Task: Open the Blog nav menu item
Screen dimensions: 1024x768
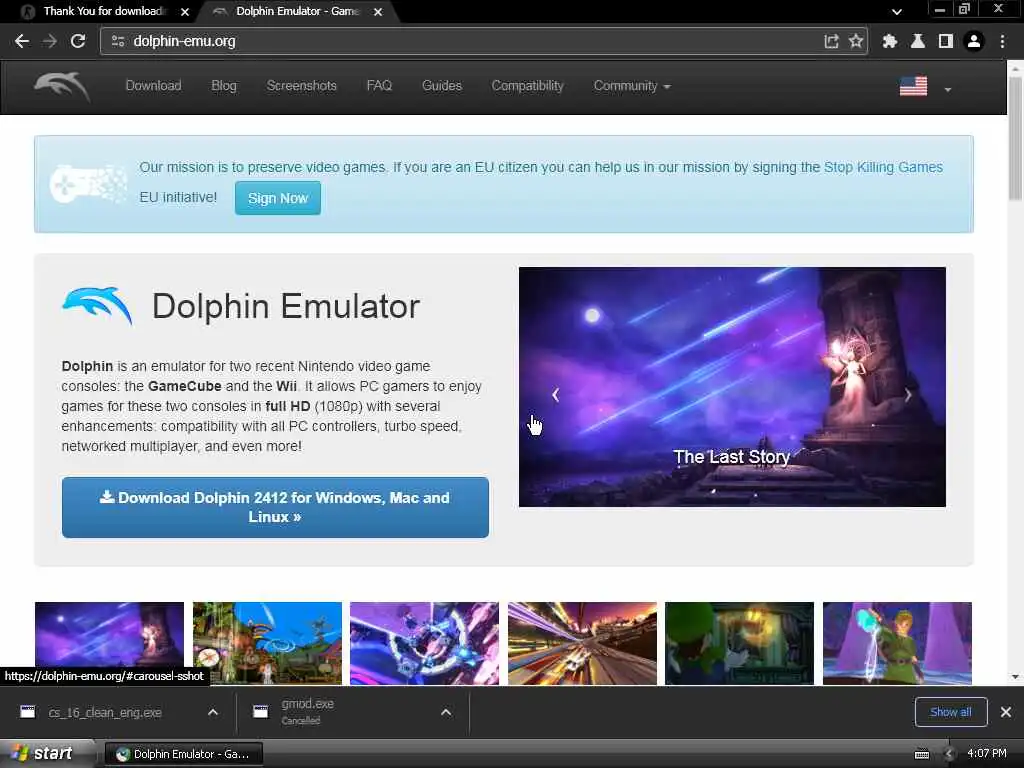Action: pos(224,86)
